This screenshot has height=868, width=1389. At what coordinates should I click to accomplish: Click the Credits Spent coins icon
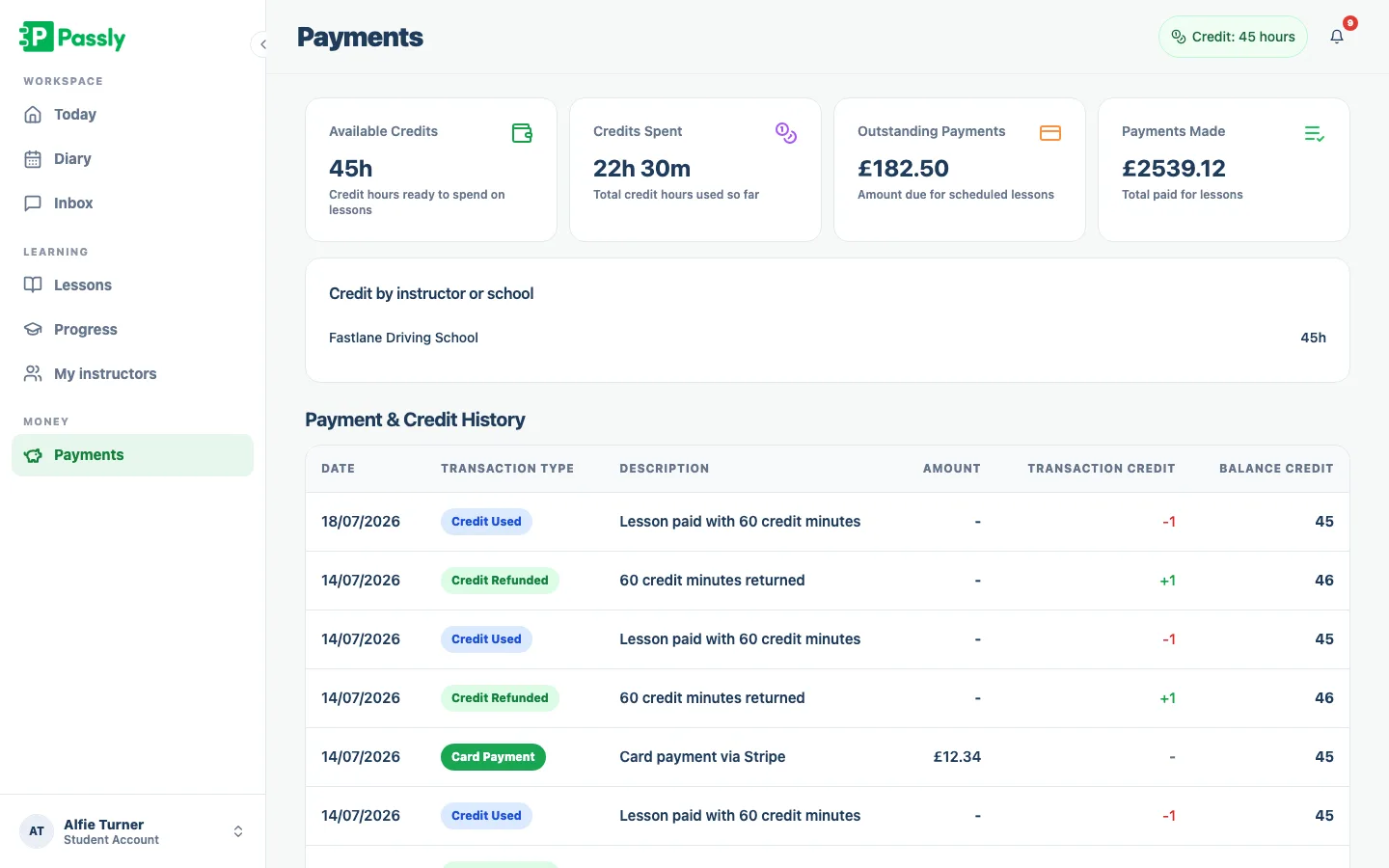(786, 133)
